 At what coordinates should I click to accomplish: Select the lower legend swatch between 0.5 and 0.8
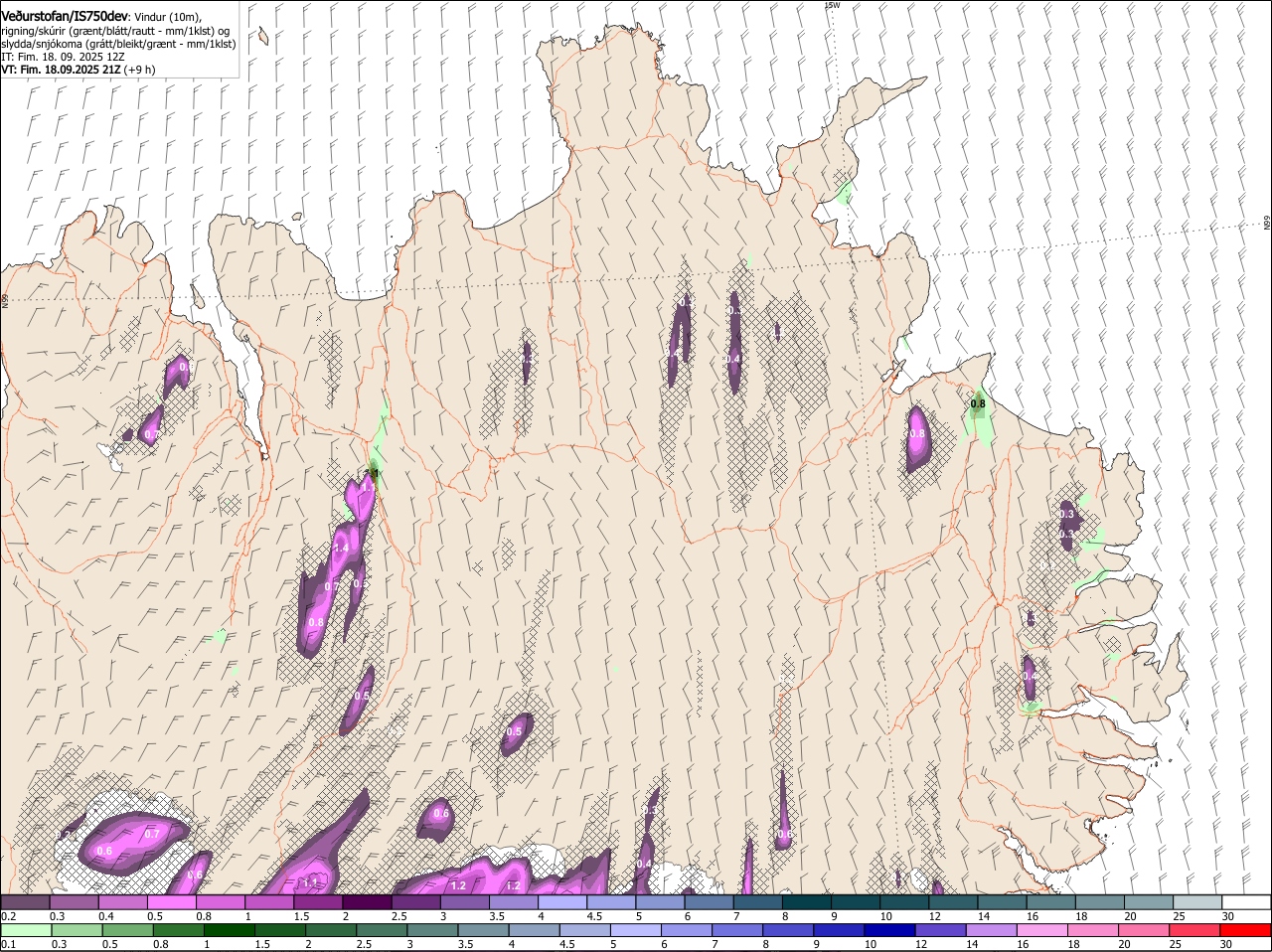pos(127,930)
